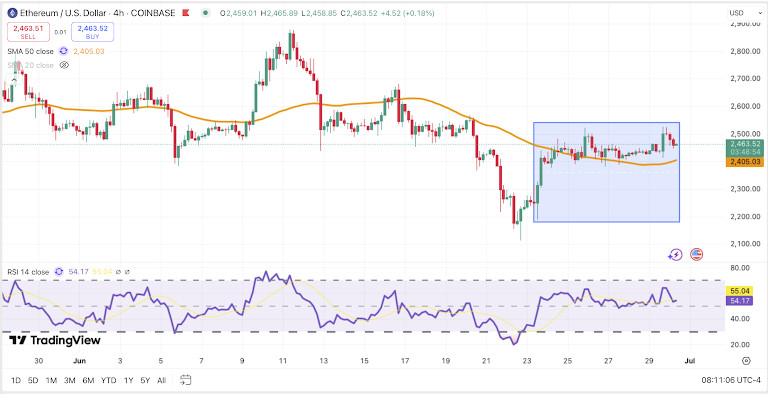Click the current price label 2,463.52 on price axis

(x=744, y=144)
